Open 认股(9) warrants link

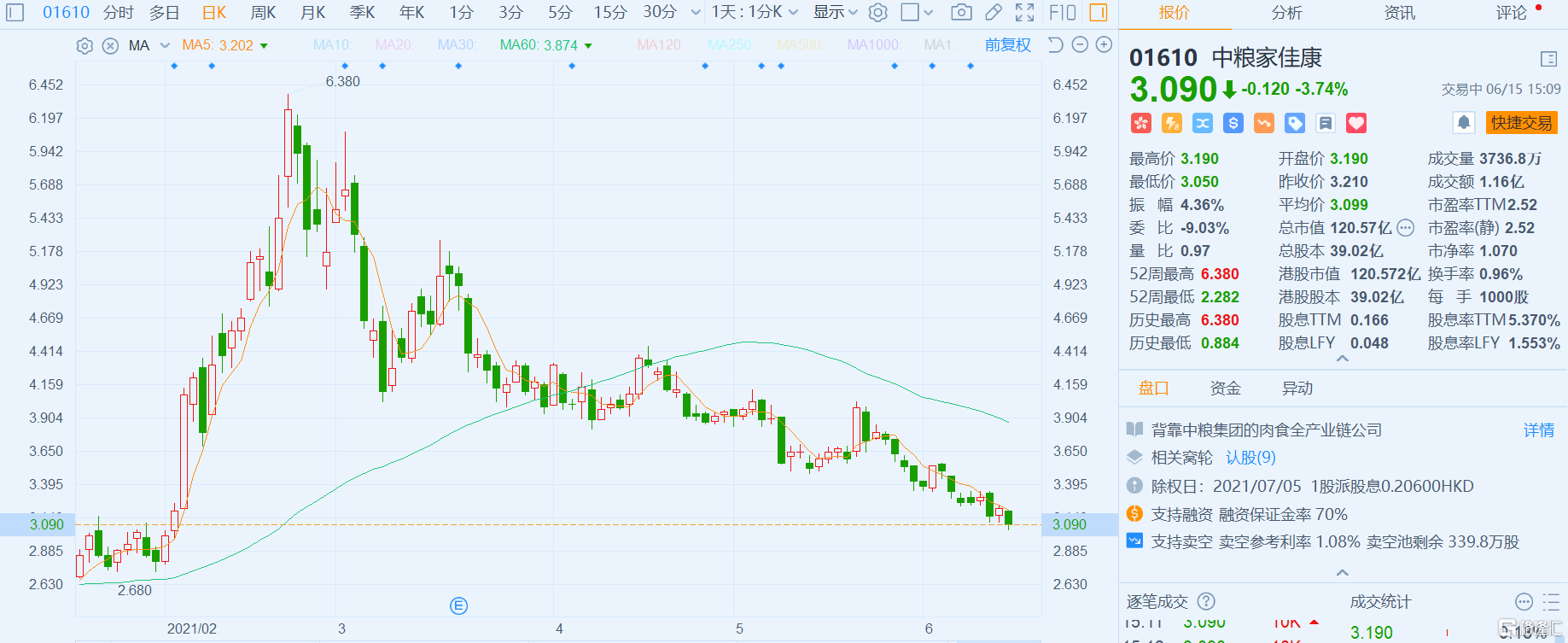pyautogui.click(x=1250, y=458)
